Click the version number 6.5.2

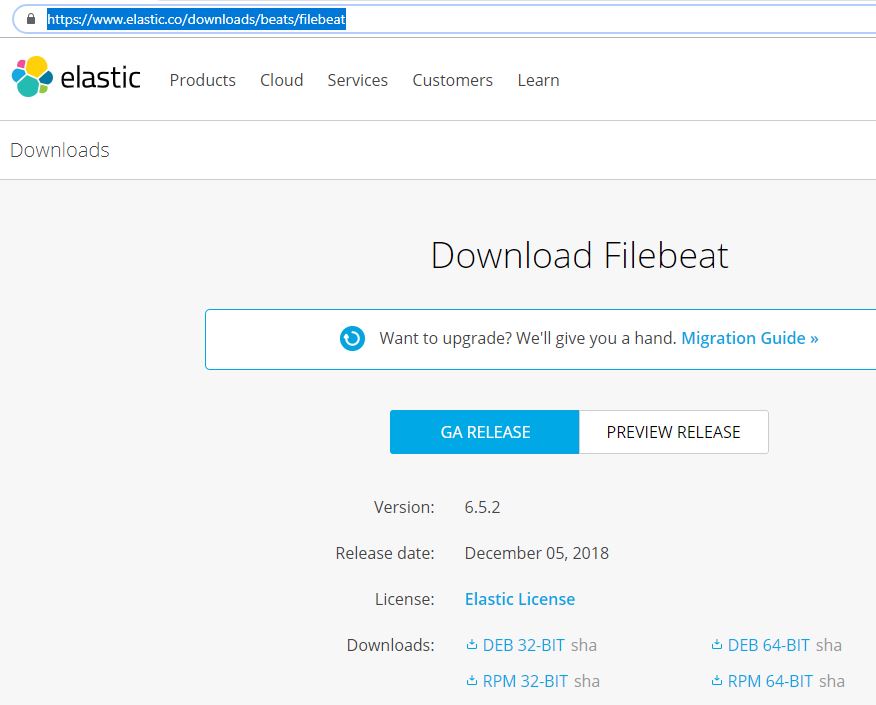[x=482, y=507]
